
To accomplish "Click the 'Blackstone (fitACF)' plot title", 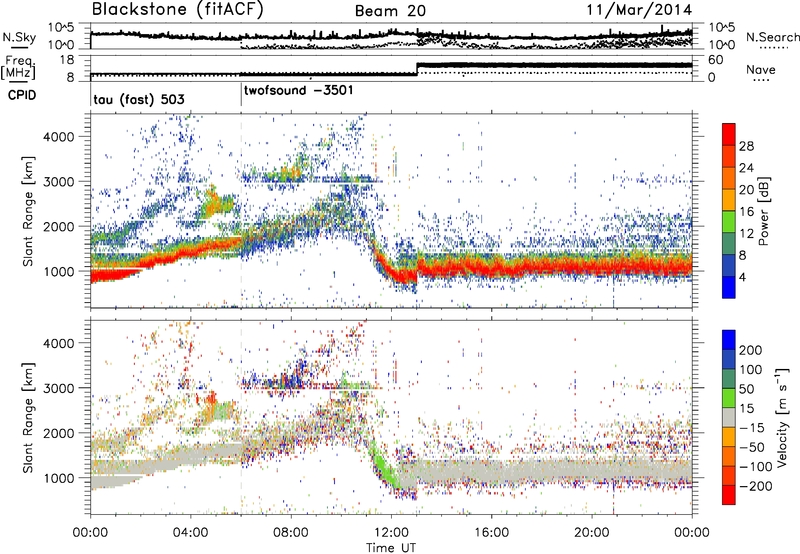I will click(x=178, y=10).
